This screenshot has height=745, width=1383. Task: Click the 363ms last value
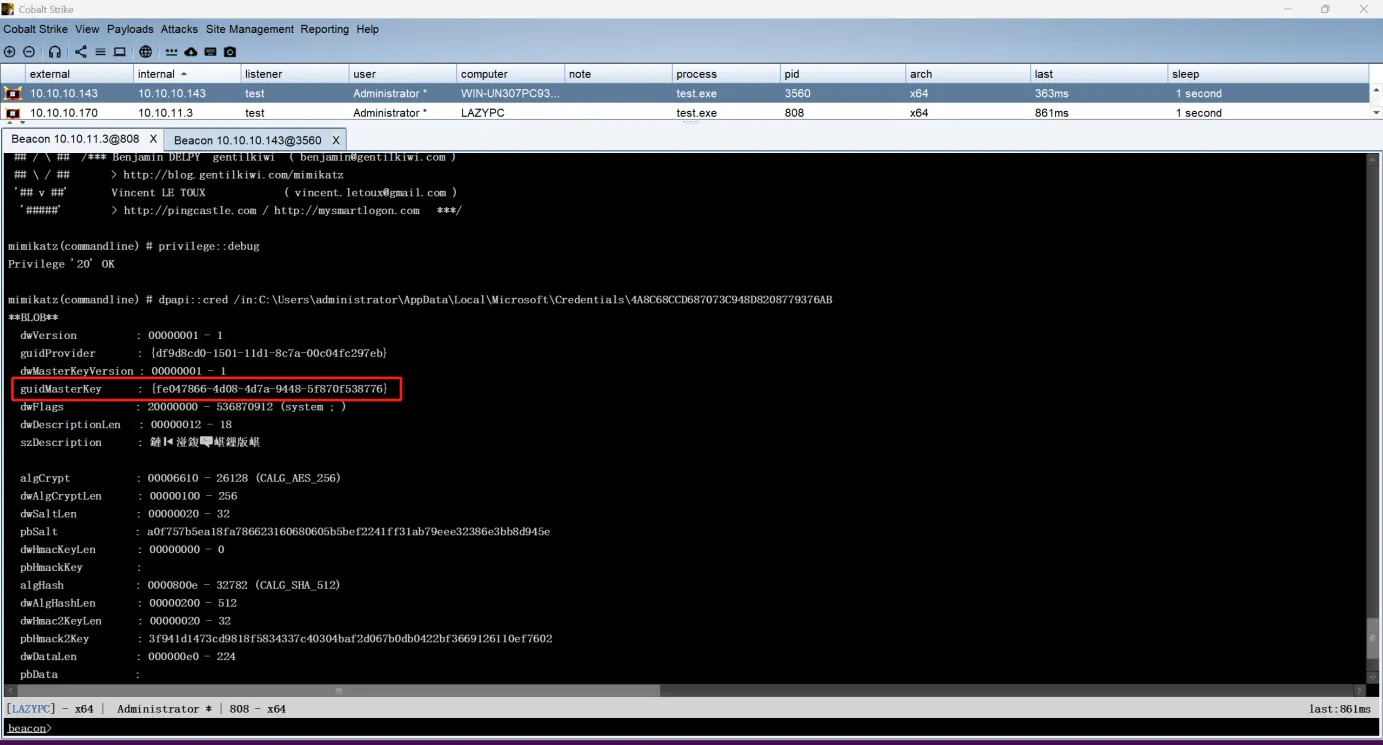pos(1052,93)
